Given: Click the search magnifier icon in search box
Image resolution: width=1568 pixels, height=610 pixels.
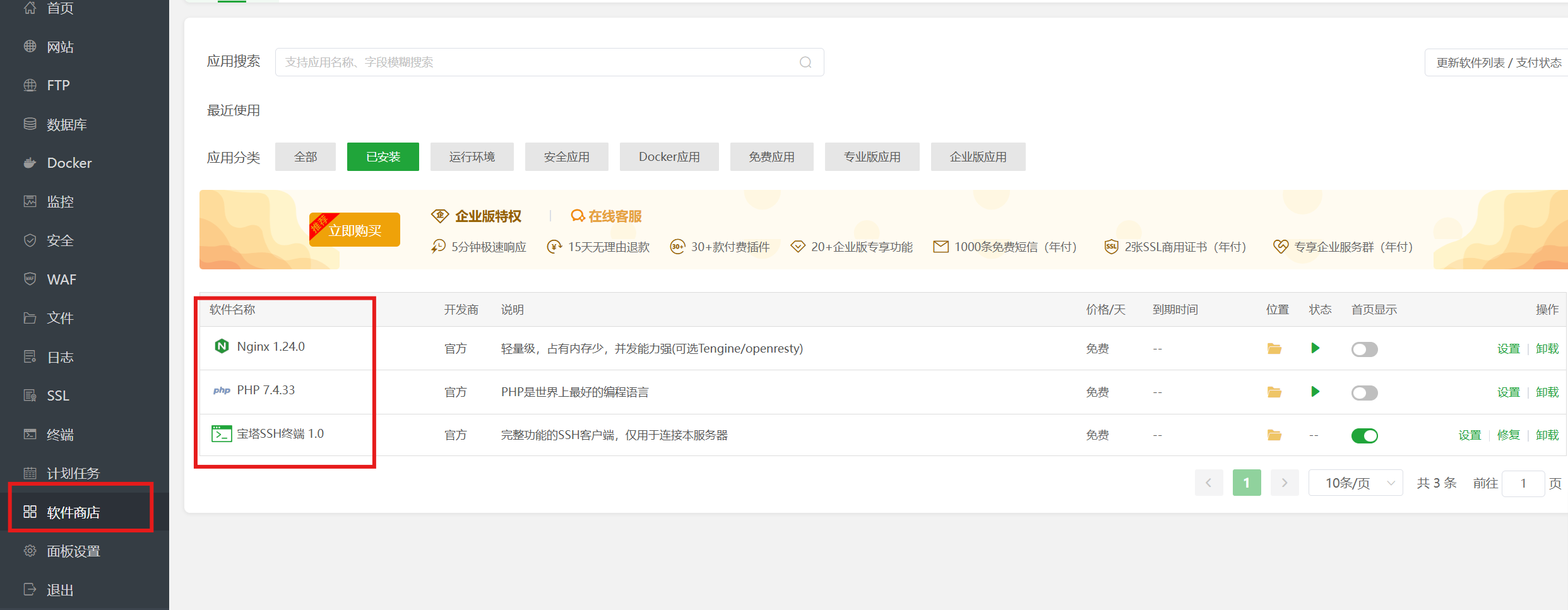Looking at the screenshot, I should 805,62.
